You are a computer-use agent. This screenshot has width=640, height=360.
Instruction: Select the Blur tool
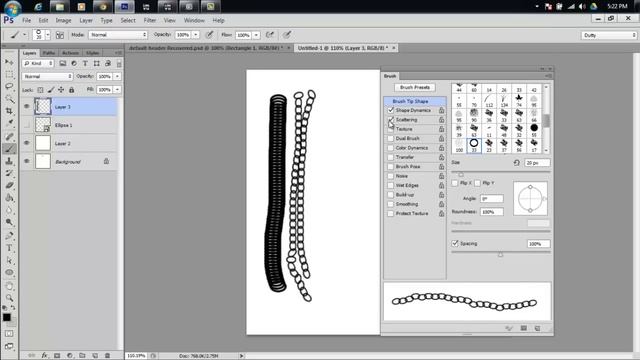point(9,210)
